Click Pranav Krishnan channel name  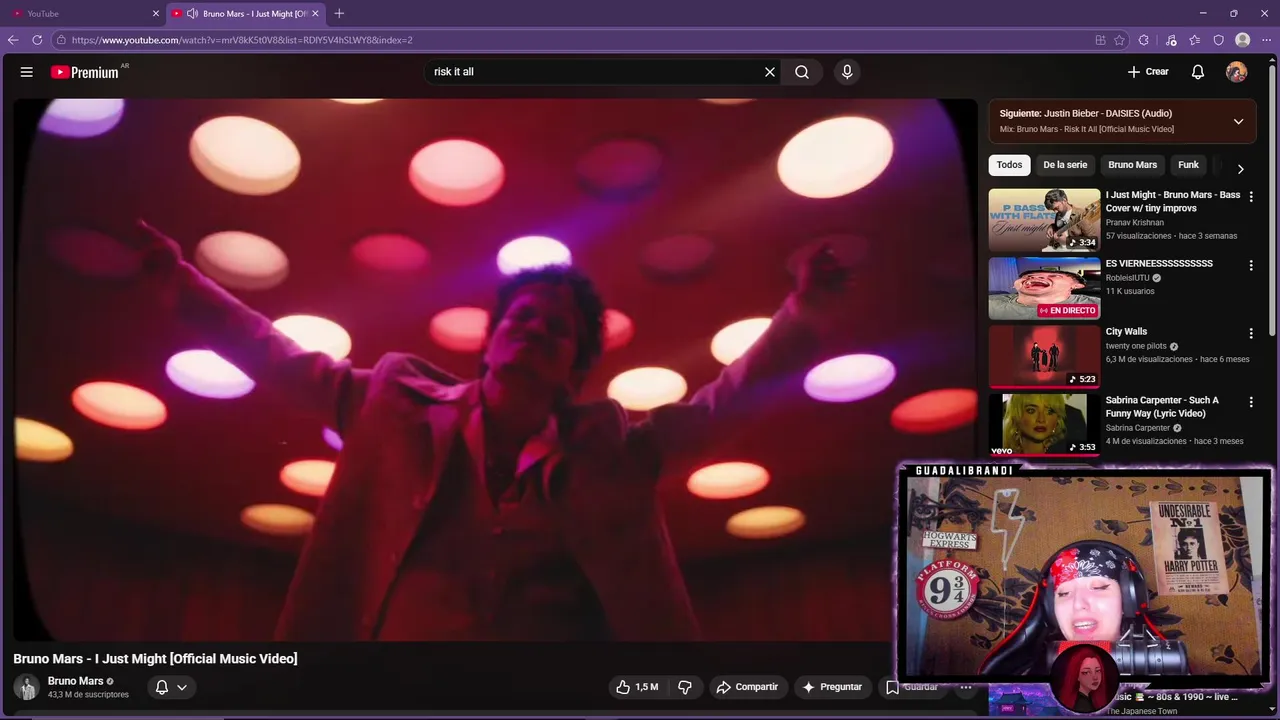point(1135,223)
